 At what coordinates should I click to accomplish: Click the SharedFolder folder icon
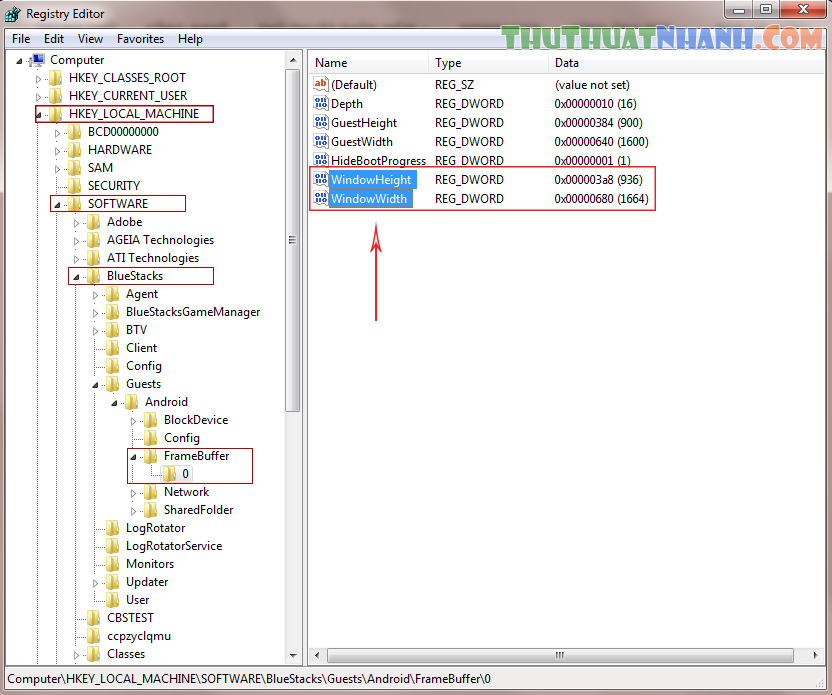(151, 510)
